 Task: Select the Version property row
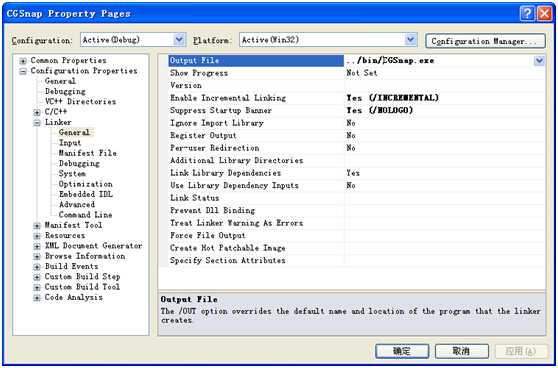click(x=186, y=85)
